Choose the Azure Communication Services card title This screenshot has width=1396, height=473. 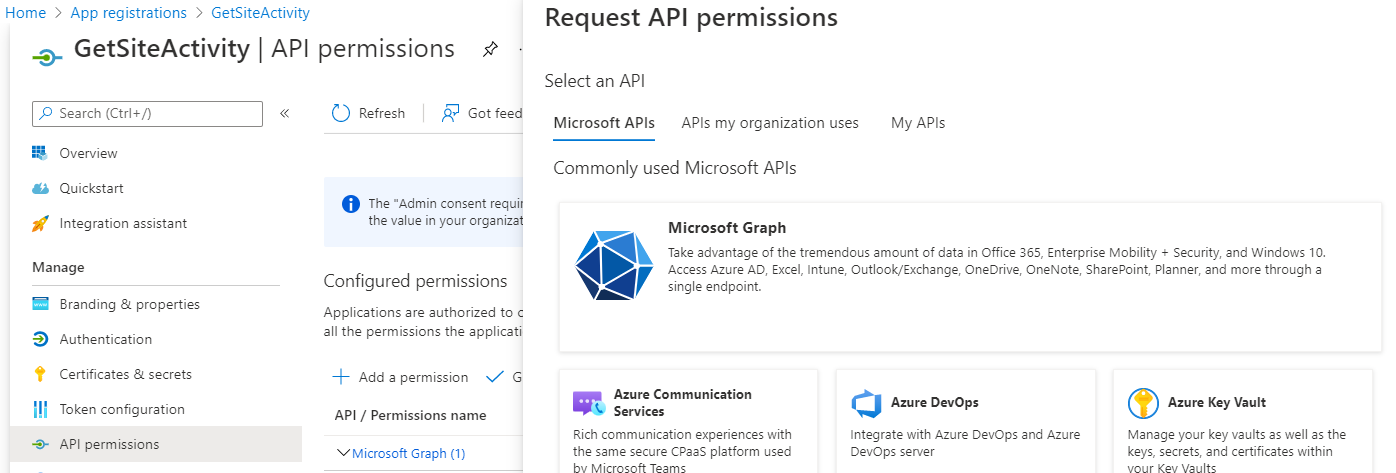tap(683, 403)
